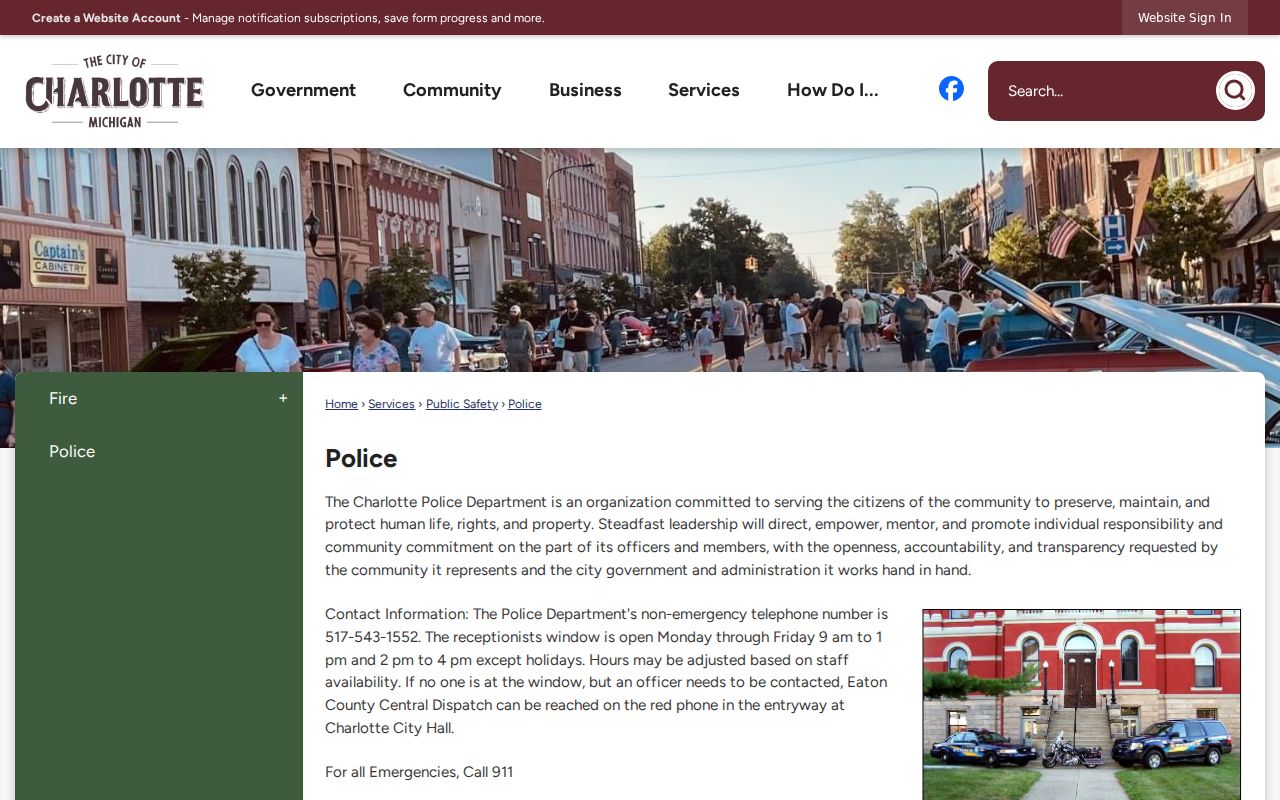1280x800 pixels.
Task: Open the Services breadcrumb link
Action: click(391, 404)
